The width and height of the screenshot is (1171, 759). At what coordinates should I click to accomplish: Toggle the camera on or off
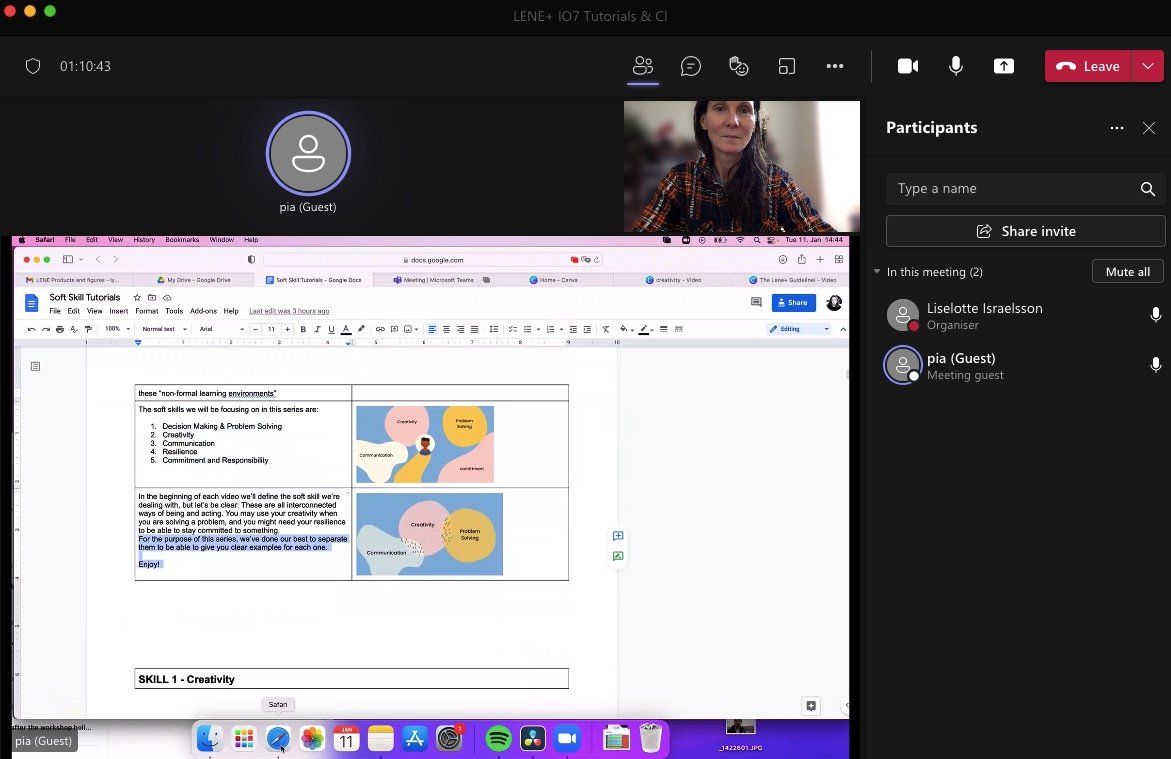(907, 66)
